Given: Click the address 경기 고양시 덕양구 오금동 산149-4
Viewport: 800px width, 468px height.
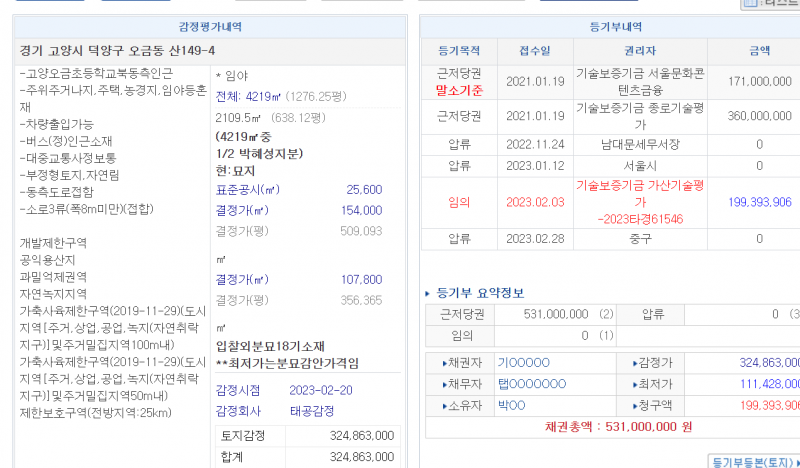Looking at the screenshot, I should (117, 51).
